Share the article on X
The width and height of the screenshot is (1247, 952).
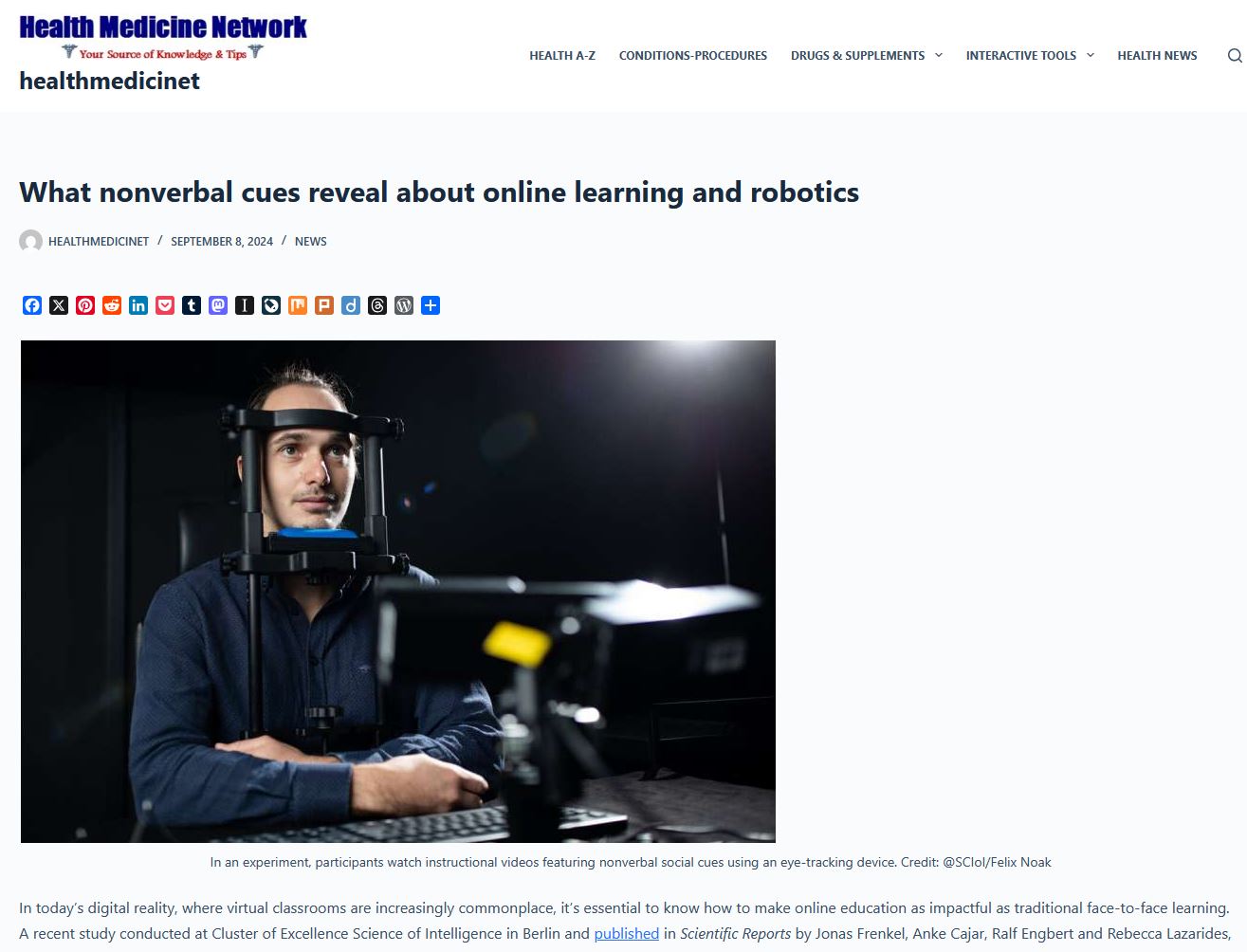coord(59,305)
